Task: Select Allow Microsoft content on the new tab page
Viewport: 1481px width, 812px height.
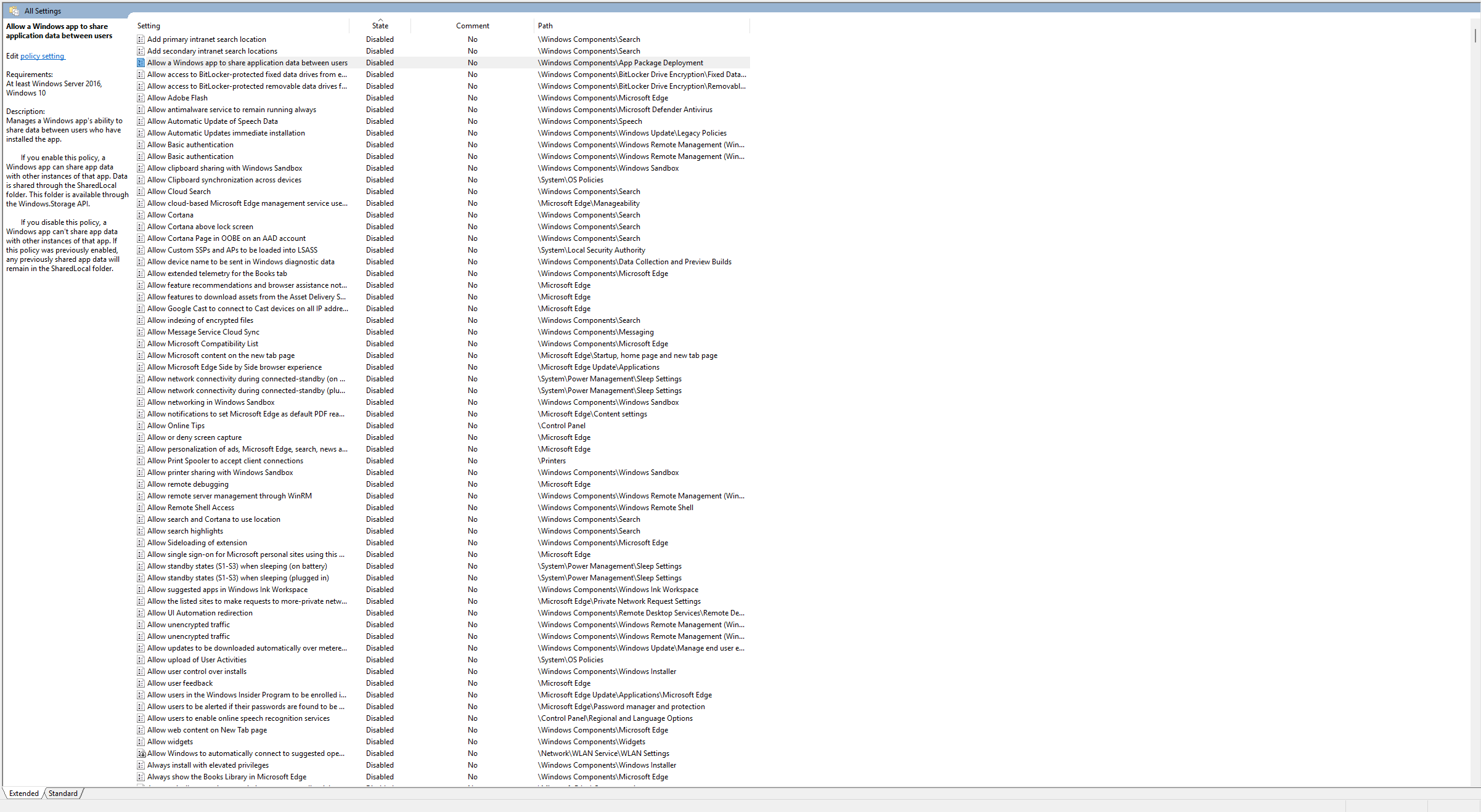Action: click(221, 355)
